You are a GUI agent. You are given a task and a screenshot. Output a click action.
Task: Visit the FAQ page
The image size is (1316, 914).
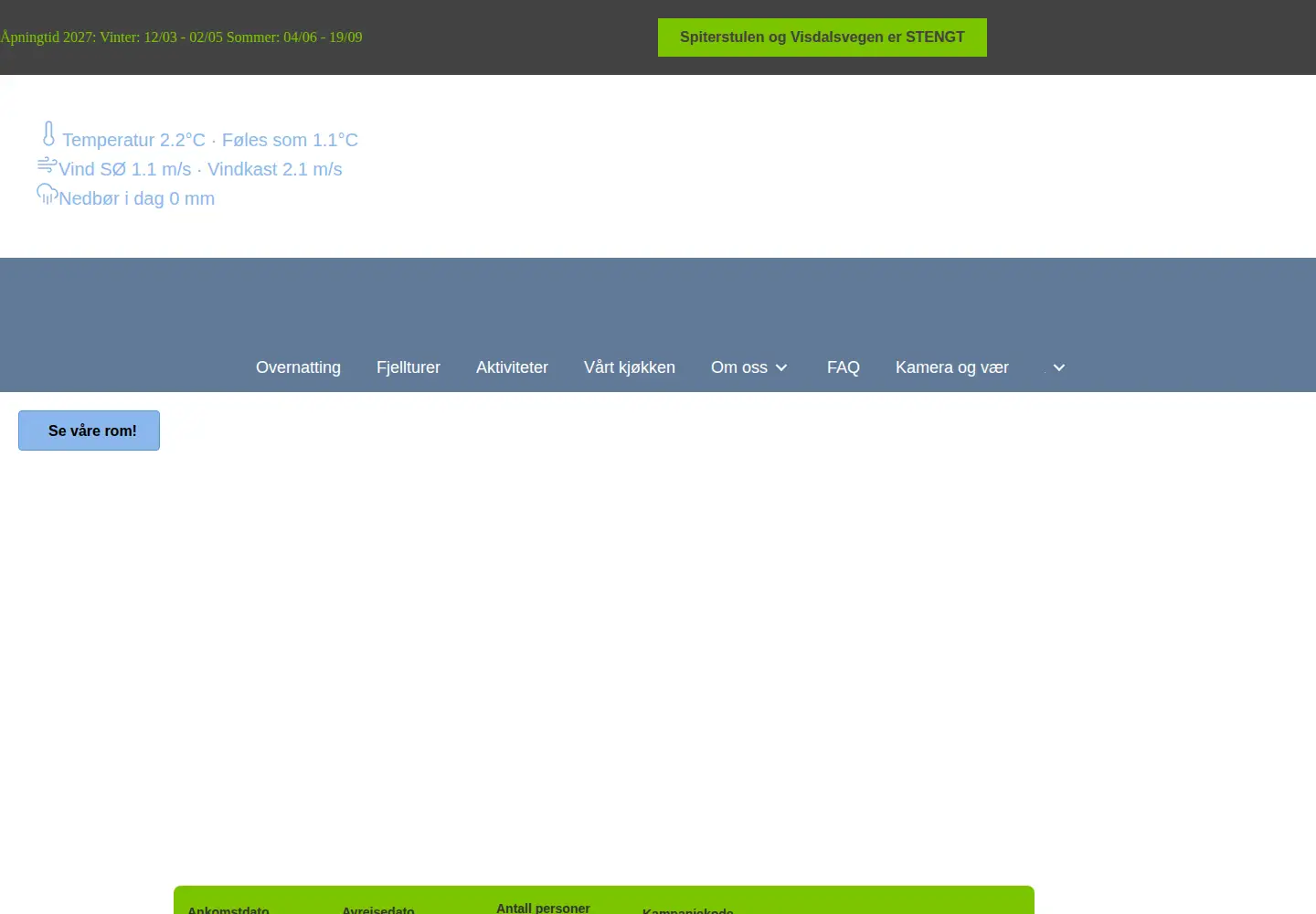point(844,367)
